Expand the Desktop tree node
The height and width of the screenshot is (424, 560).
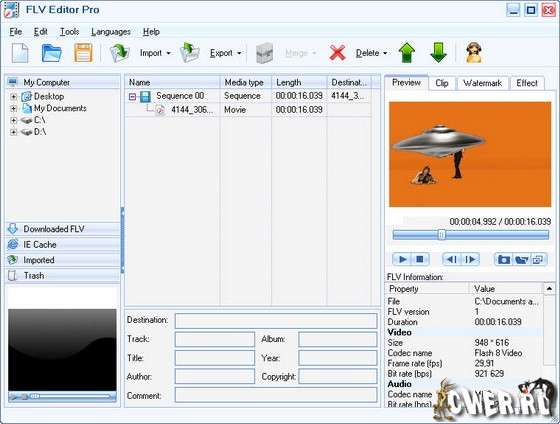14,96
